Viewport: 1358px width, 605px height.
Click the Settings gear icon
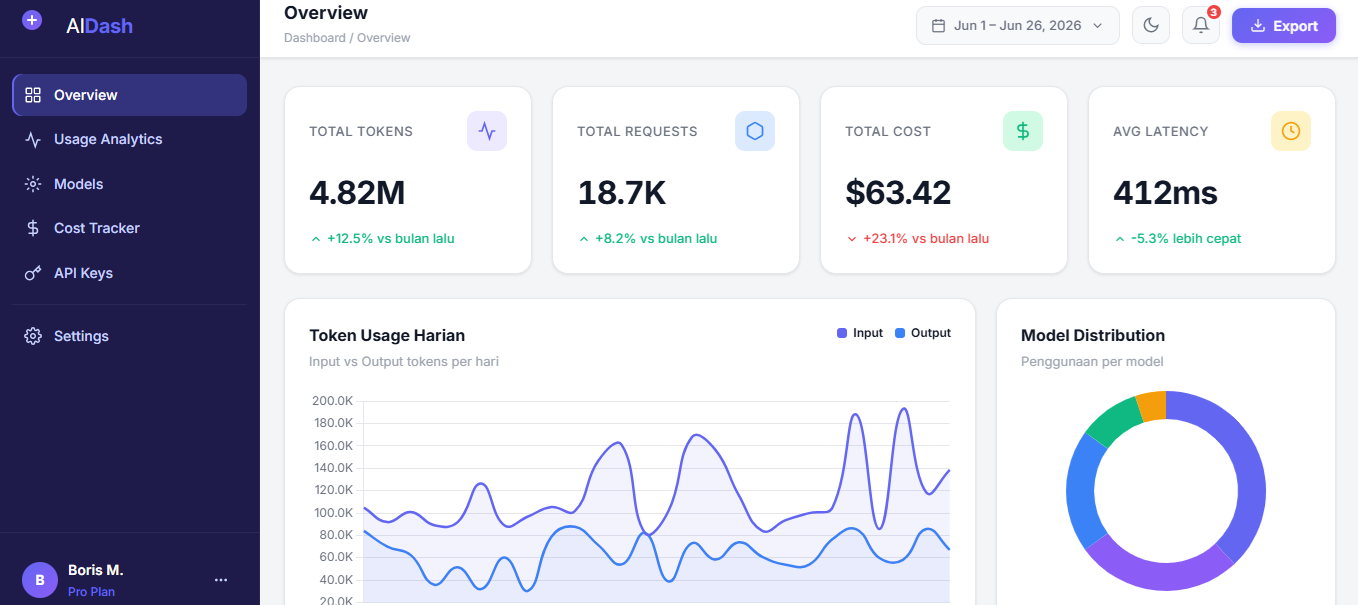coord(33,336)
